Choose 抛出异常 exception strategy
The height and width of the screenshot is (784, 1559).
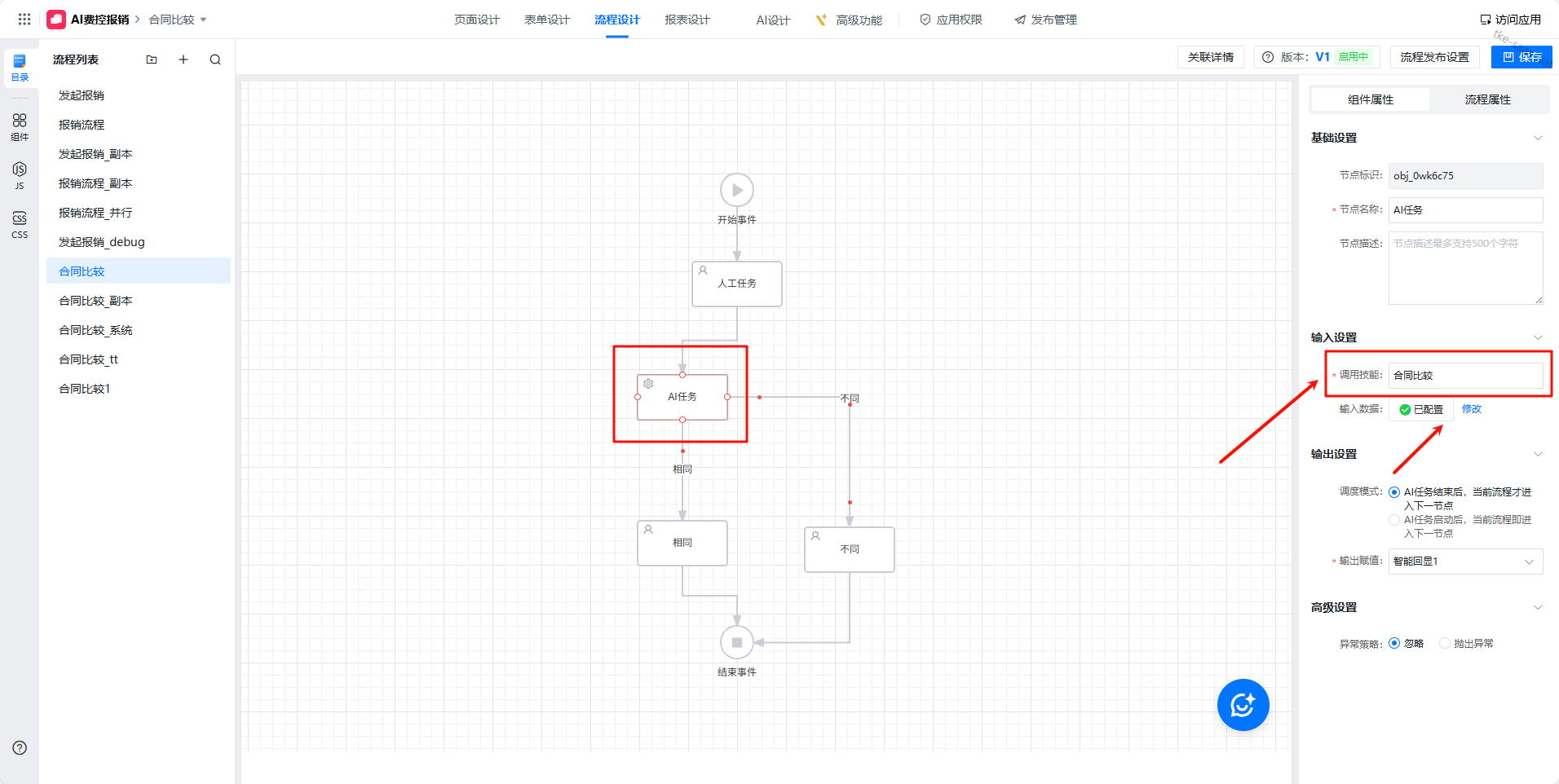[1445, 644]
